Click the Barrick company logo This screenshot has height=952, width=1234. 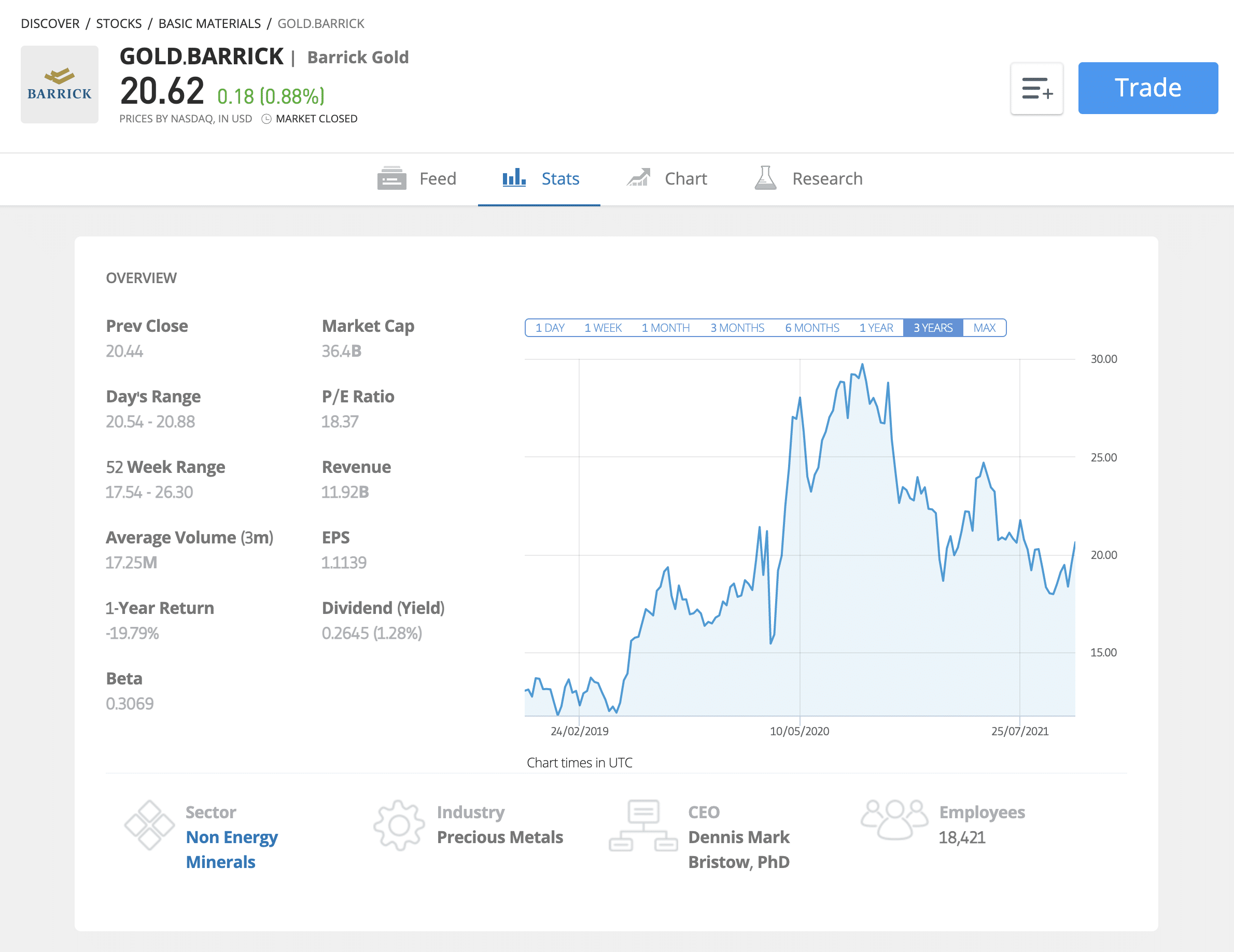pos(59,85)
